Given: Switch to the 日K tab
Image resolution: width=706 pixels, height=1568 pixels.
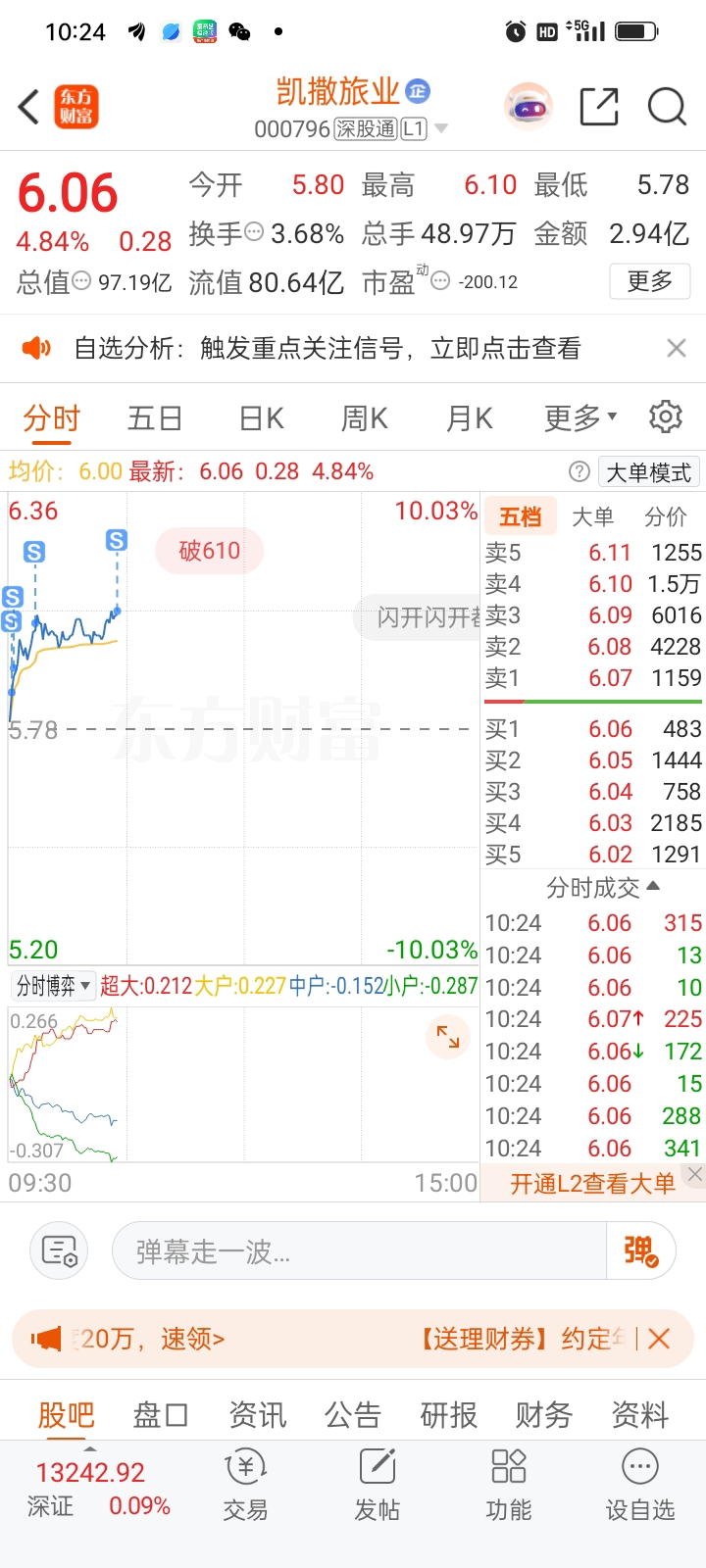Looking at the screenshot, I should (x=261, y=418).
